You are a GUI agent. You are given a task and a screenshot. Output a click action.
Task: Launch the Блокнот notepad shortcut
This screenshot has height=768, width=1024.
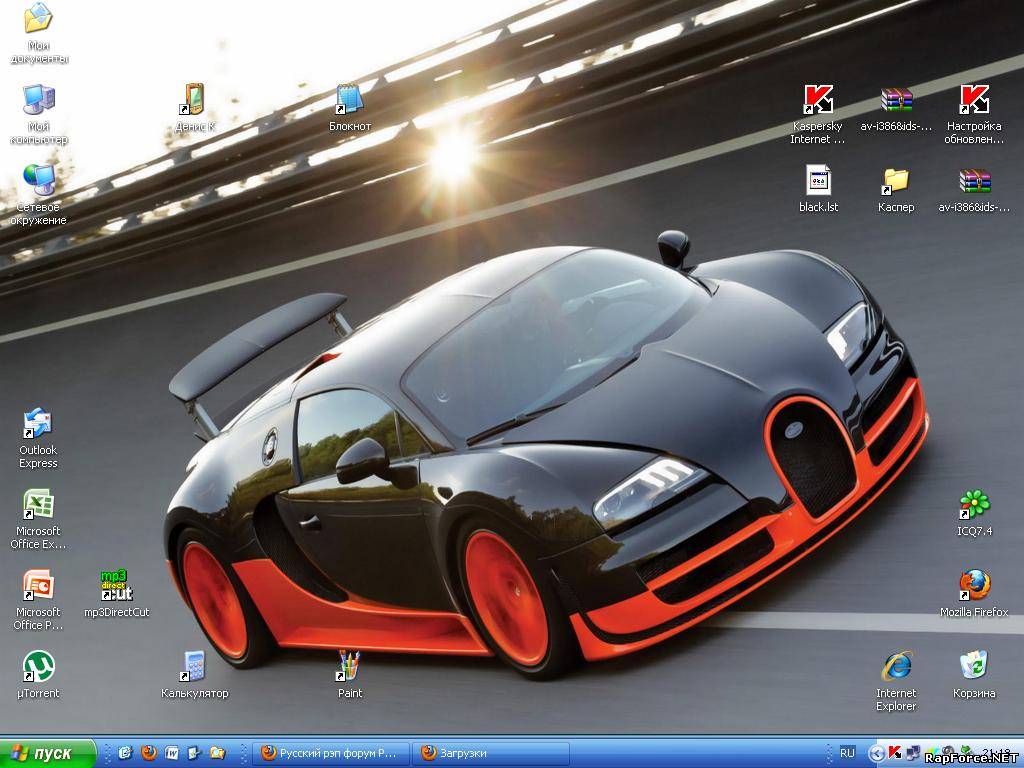coord(349,100)
